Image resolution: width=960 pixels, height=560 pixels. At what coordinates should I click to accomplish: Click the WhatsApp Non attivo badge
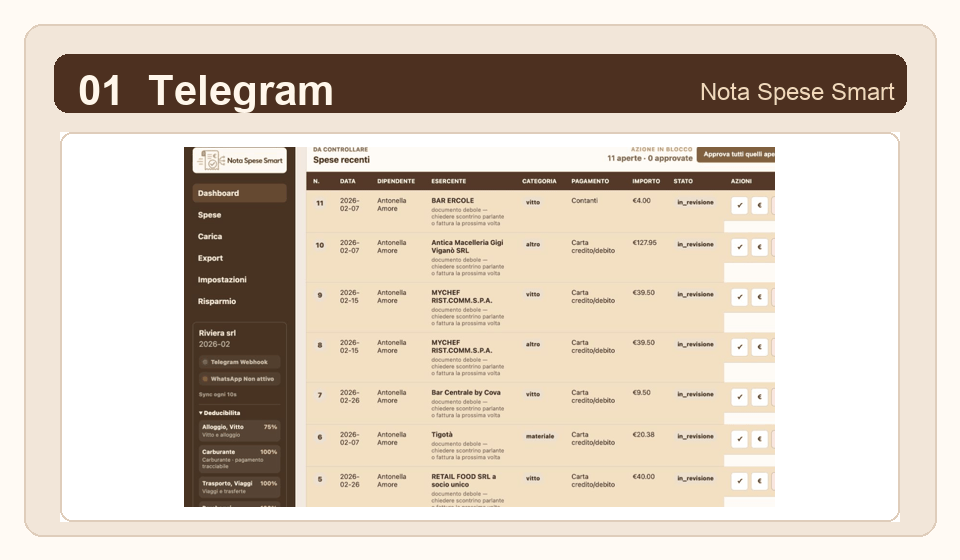(x=239, y=379)
